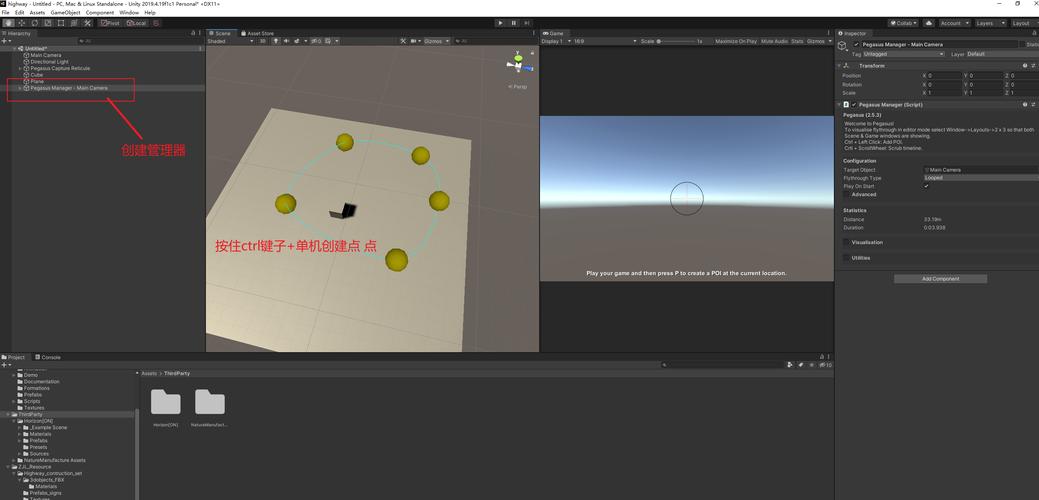Toggle Local handle rotation button

click(x=137, y=23)
